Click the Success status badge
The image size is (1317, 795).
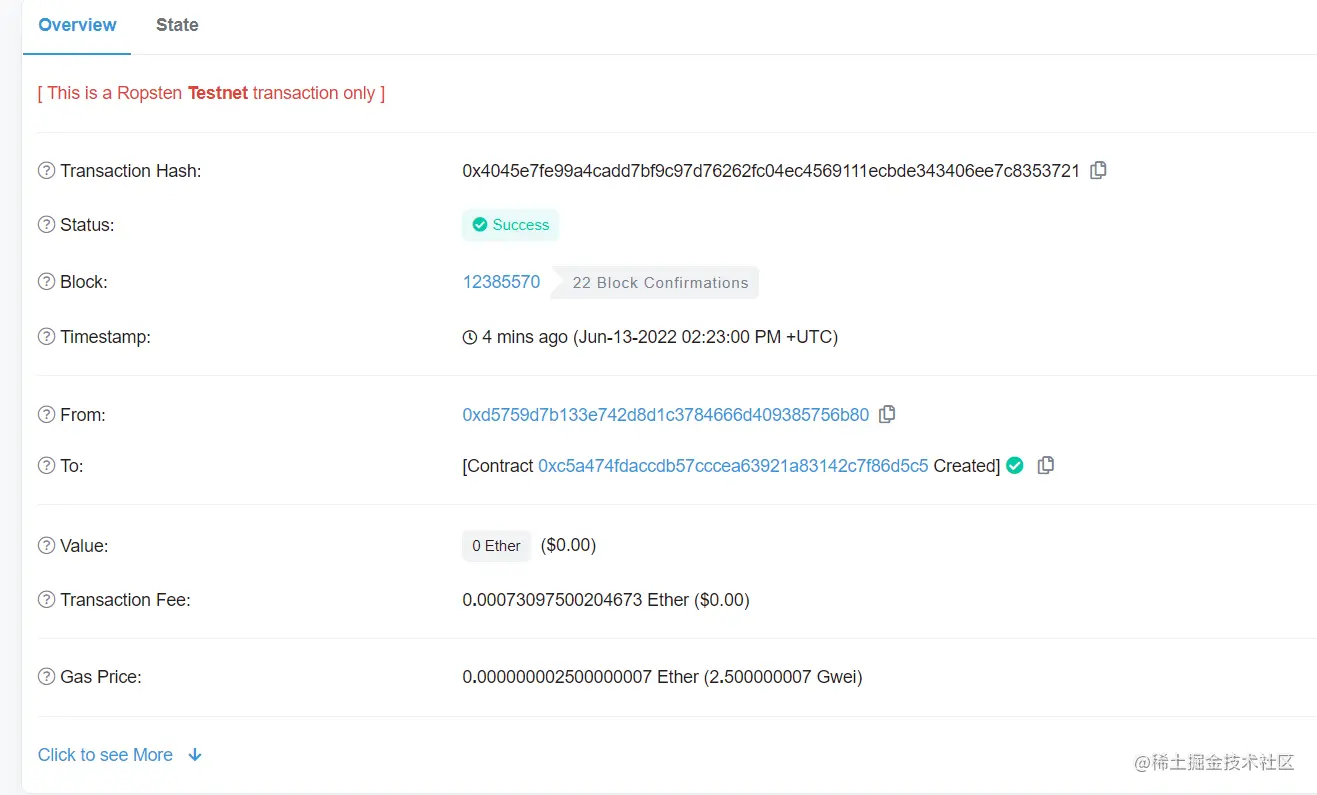coord(510,225)
